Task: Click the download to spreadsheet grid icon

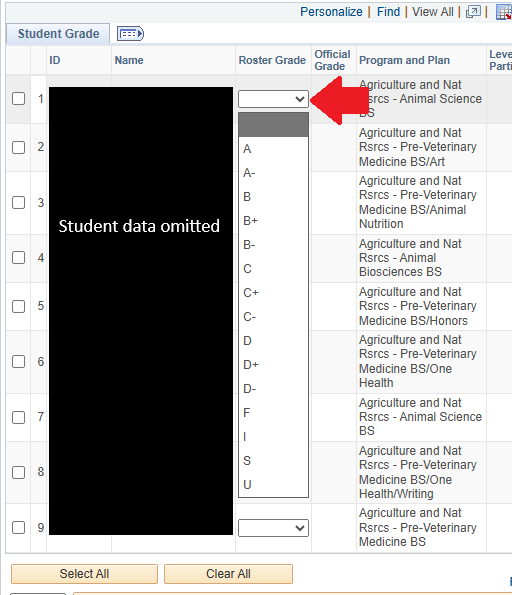Action: pyautogui.click(x=504, y=12)
